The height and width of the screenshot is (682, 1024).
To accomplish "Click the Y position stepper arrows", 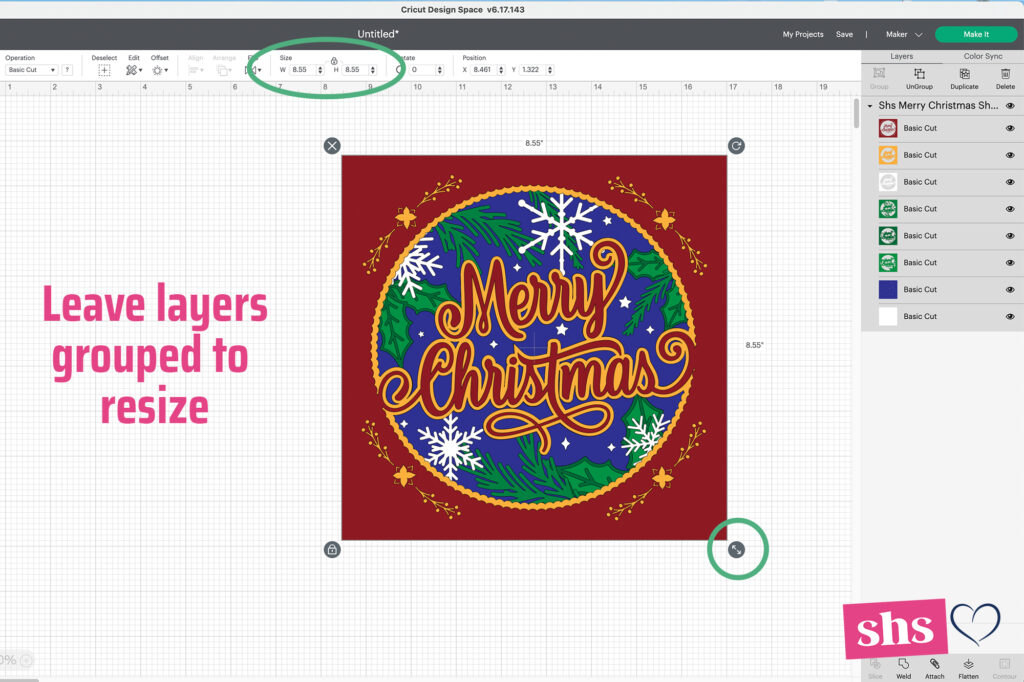I will point(550,70).
